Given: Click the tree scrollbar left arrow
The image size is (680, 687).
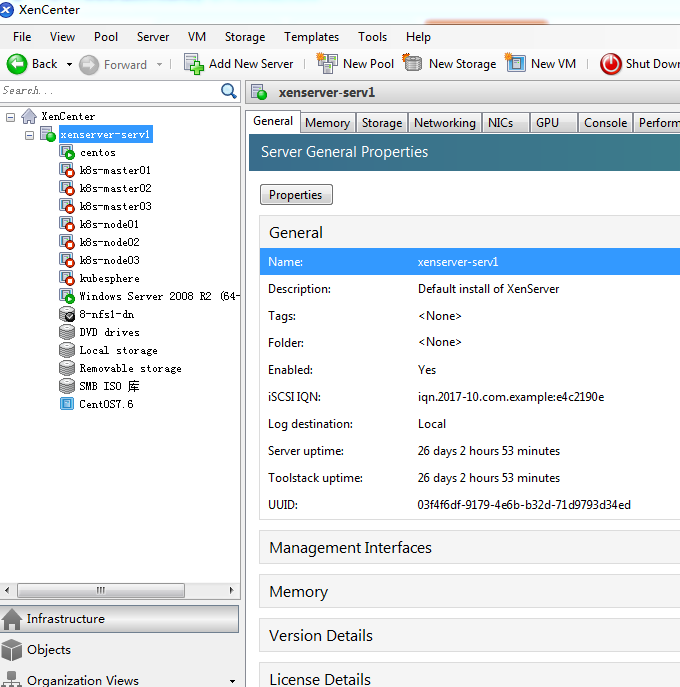Looking at the screenshot, I should tap(7, 590).
